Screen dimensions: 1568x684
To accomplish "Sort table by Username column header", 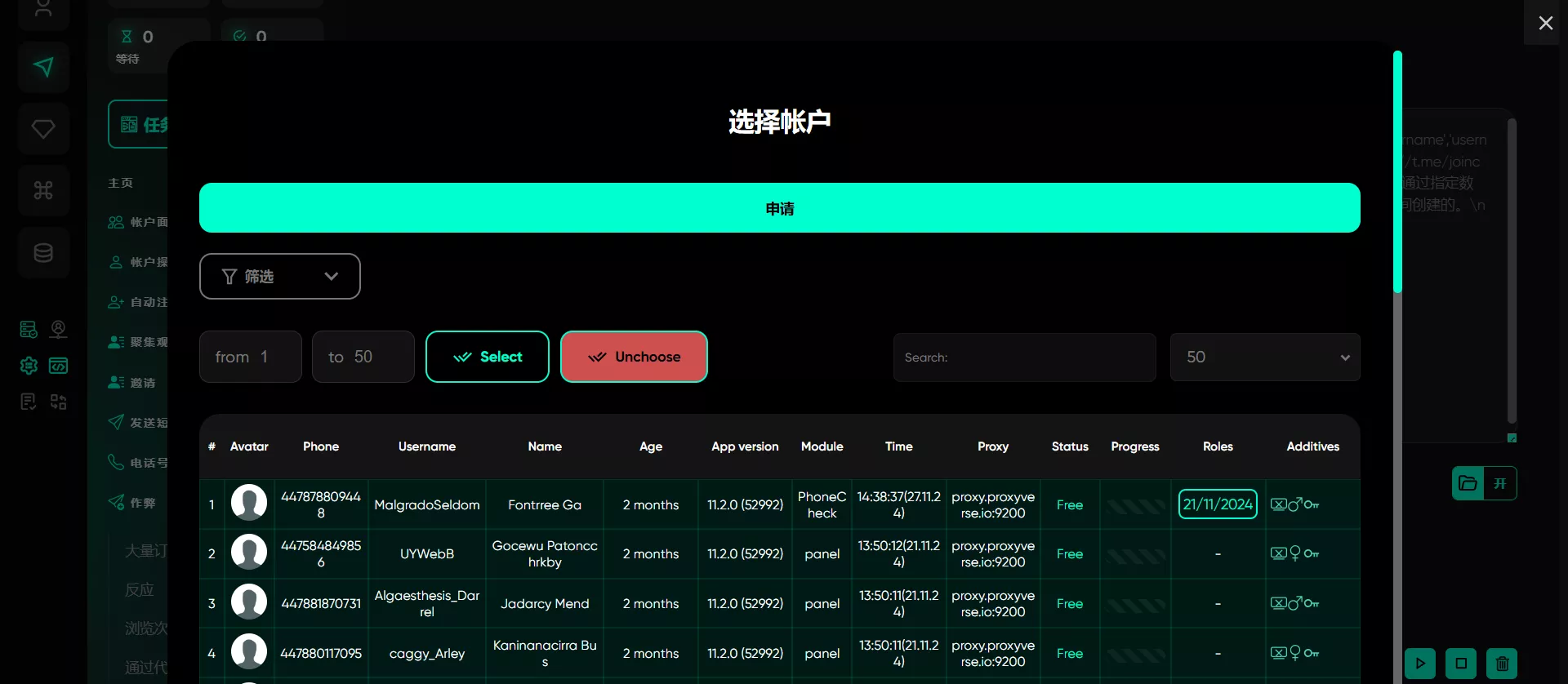I will click(427, 446).
